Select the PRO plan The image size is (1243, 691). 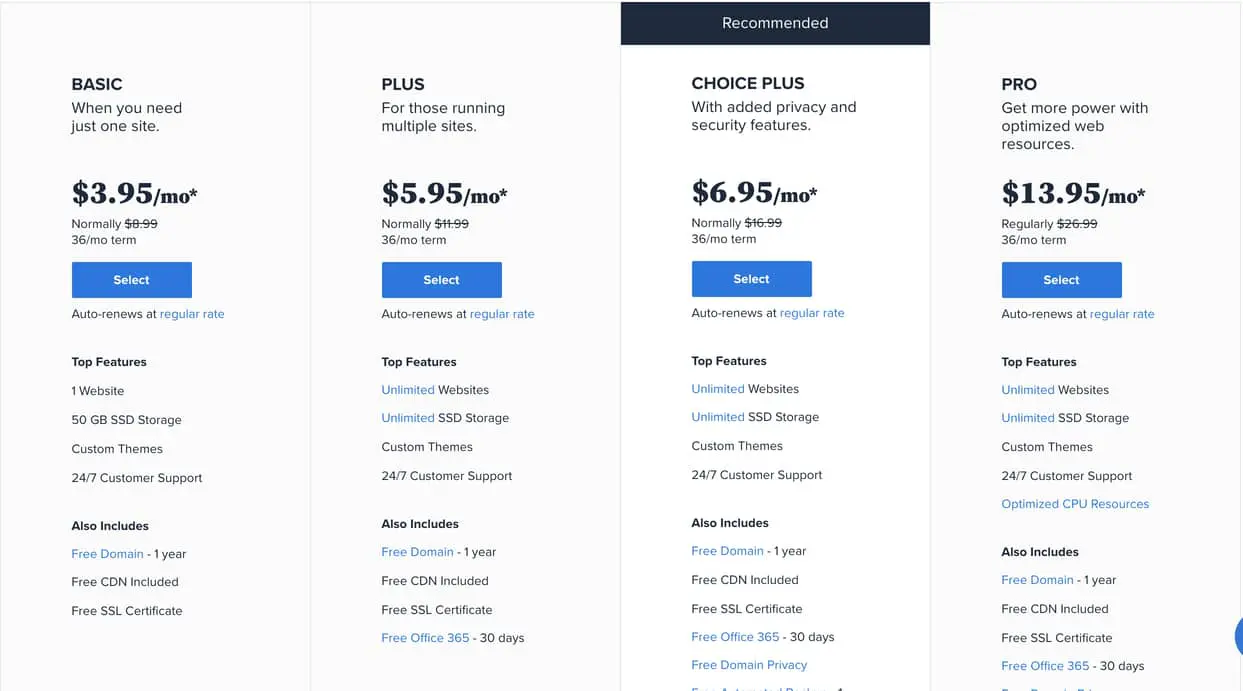click(x=1061, y=280)
